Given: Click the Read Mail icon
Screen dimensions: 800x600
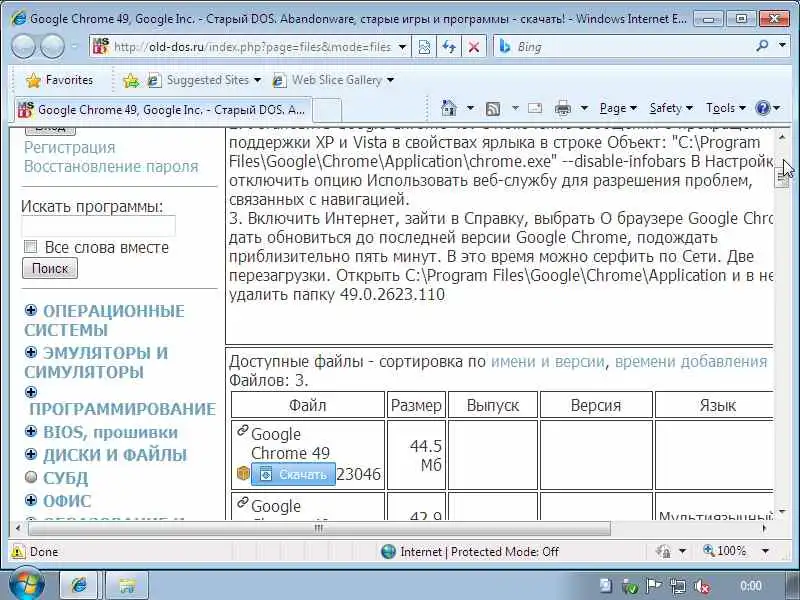Looking at the screenshot, I should tap(535, 108).
